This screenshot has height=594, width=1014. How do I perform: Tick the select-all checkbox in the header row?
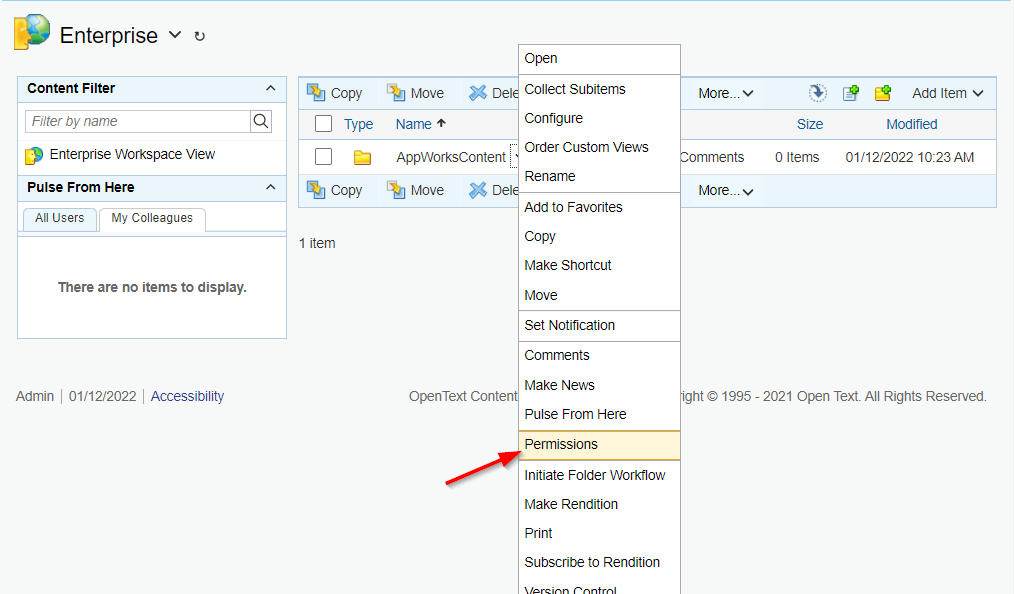point(323,124)
